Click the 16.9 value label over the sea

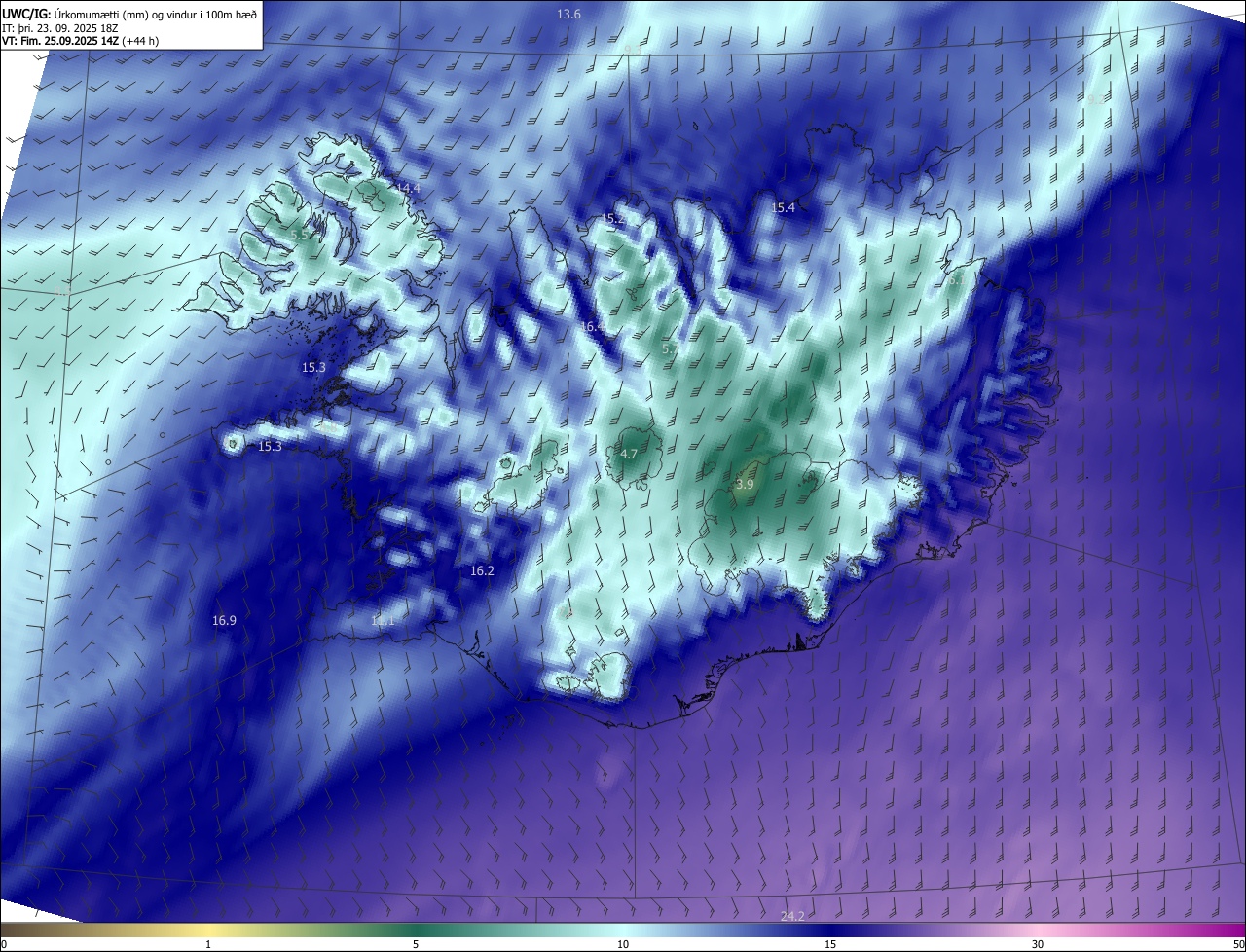tap(224, 619)
